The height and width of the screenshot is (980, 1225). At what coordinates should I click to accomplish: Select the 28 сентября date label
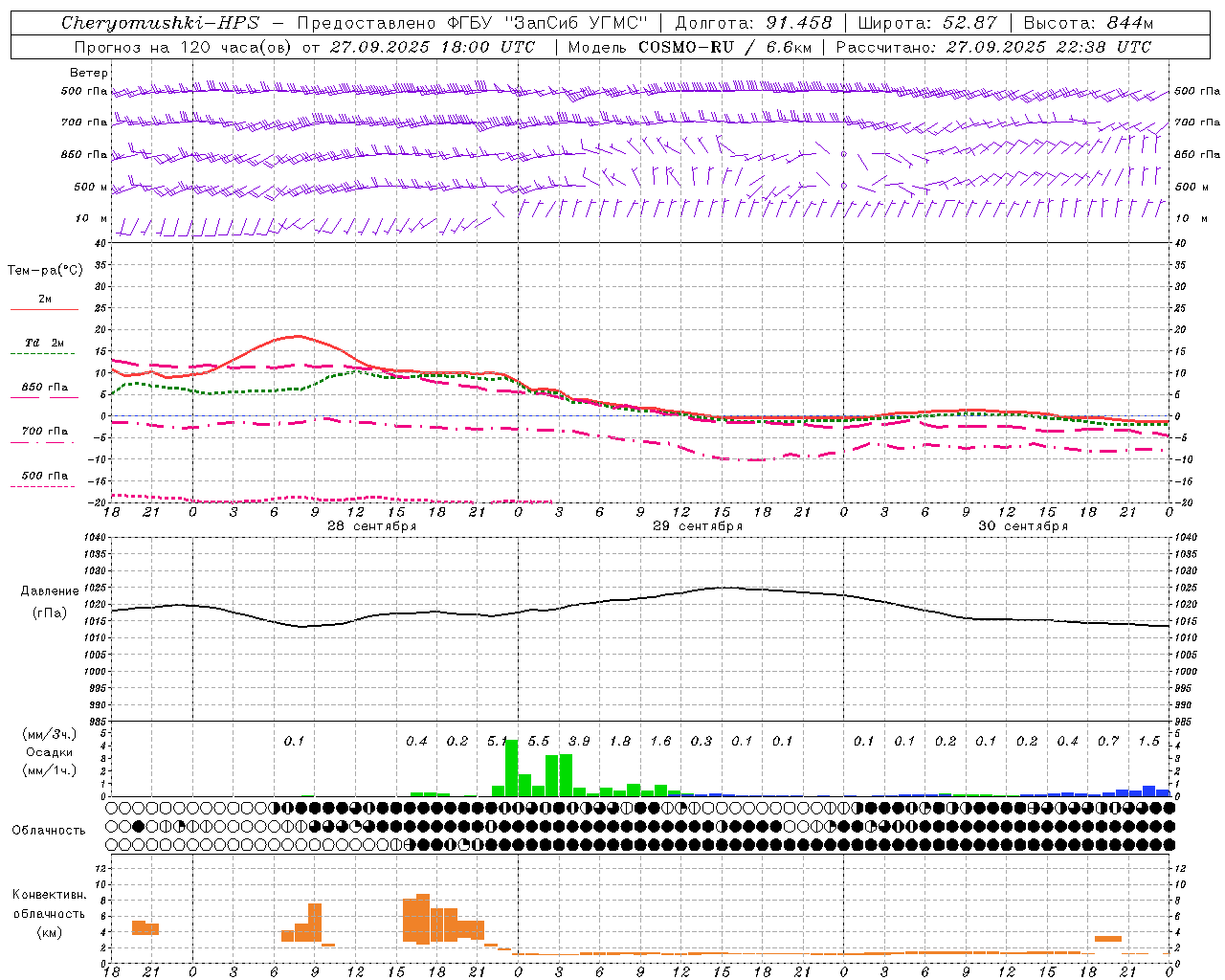[371, 526]
